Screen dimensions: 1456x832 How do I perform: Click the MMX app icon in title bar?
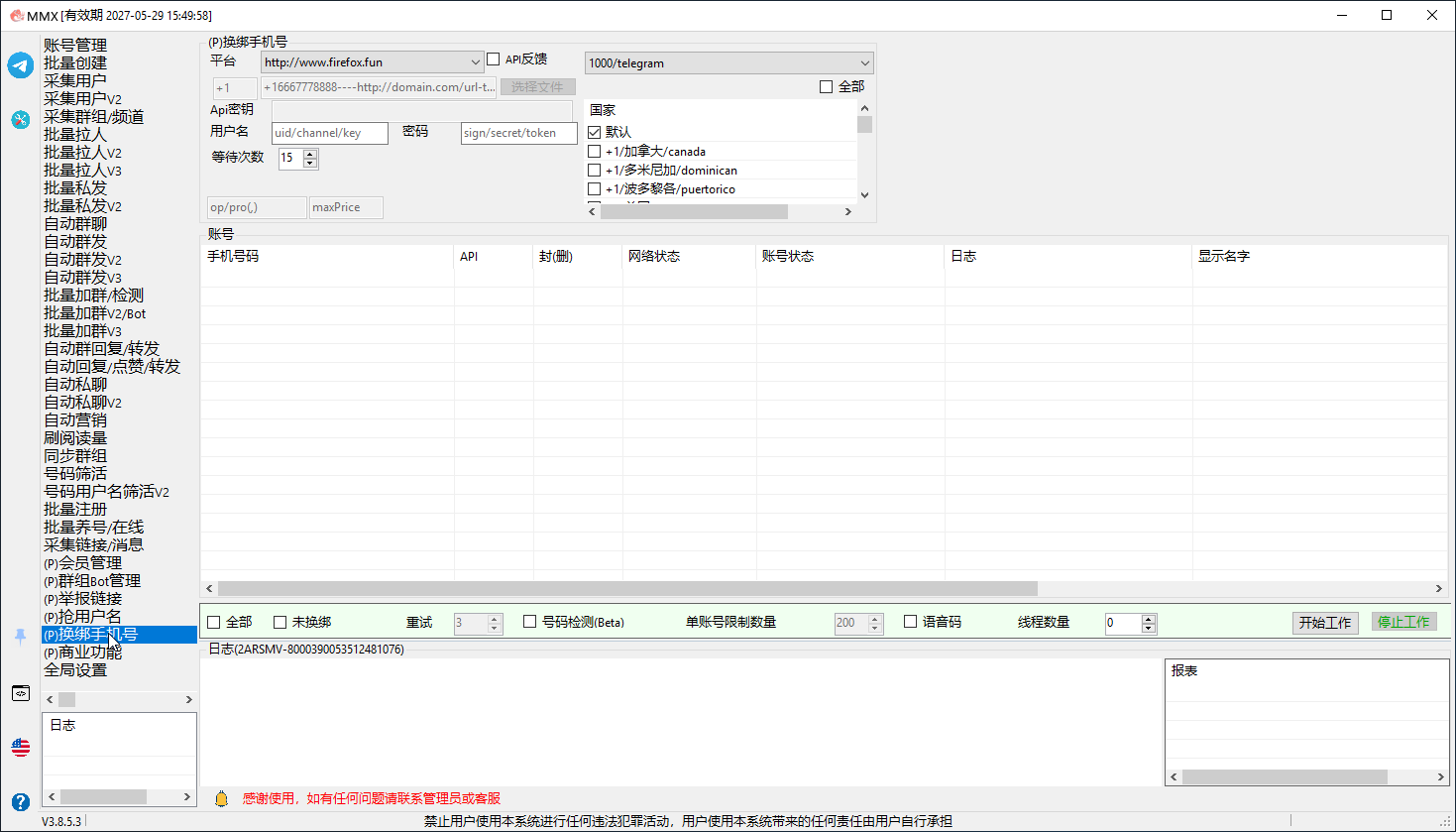[x=16, y=15]
